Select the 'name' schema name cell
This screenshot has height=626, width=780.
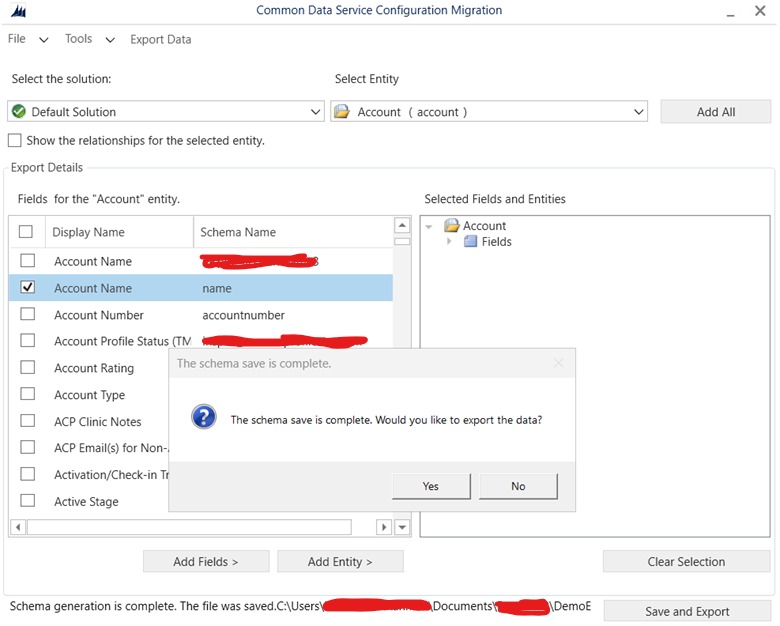[x=217, y=288]
